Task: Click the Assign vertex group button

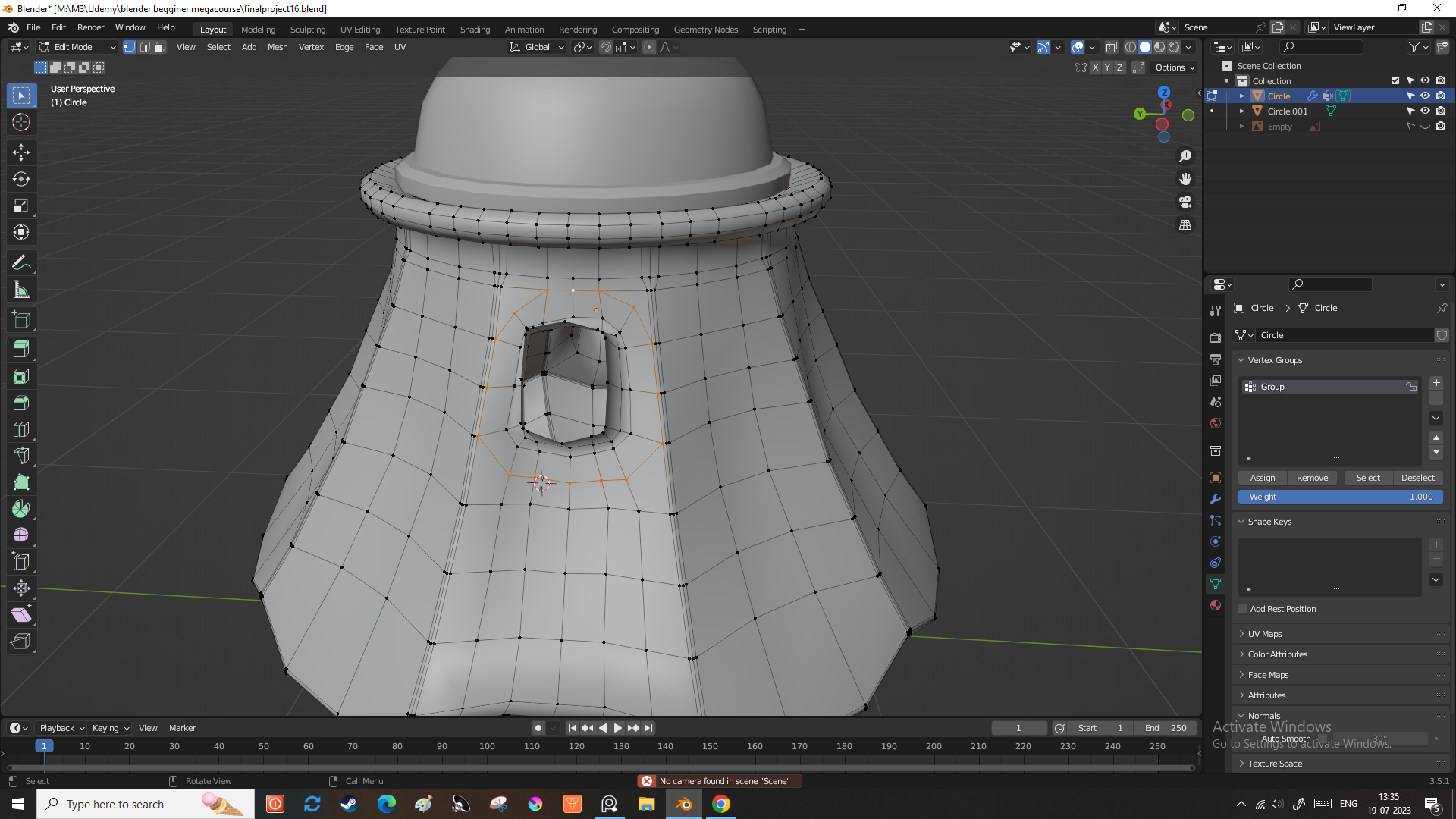Action: pos(1263,478)
